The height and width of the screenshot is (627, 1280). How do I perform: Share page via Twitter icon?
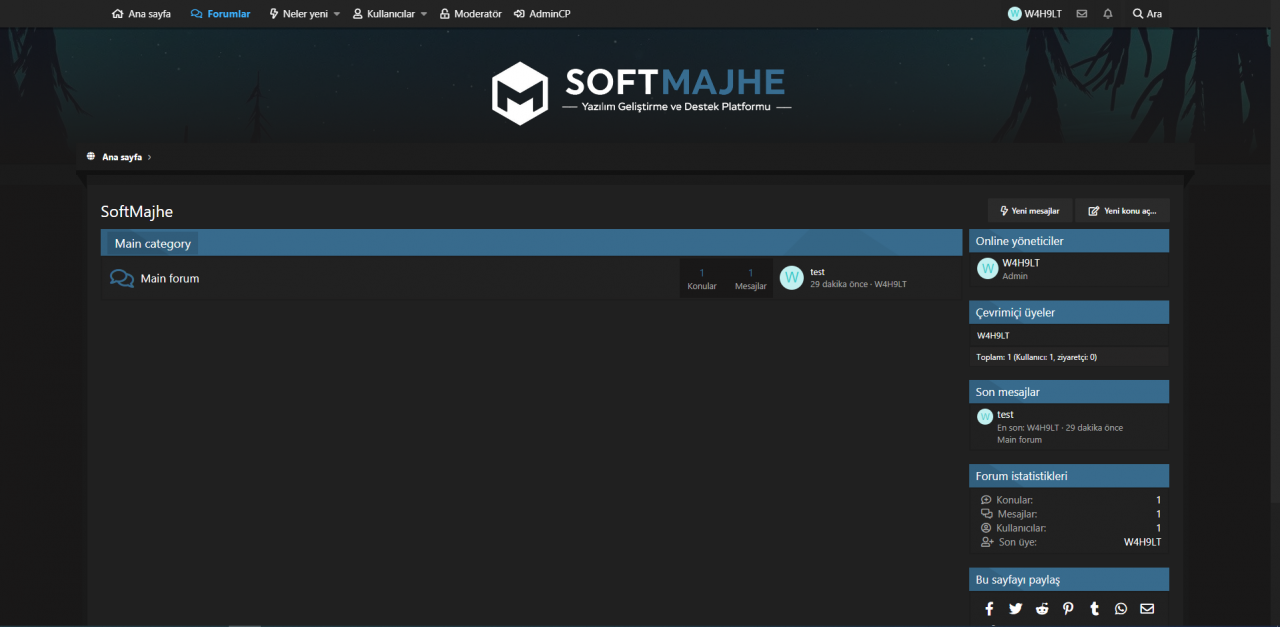point(1015,609)
